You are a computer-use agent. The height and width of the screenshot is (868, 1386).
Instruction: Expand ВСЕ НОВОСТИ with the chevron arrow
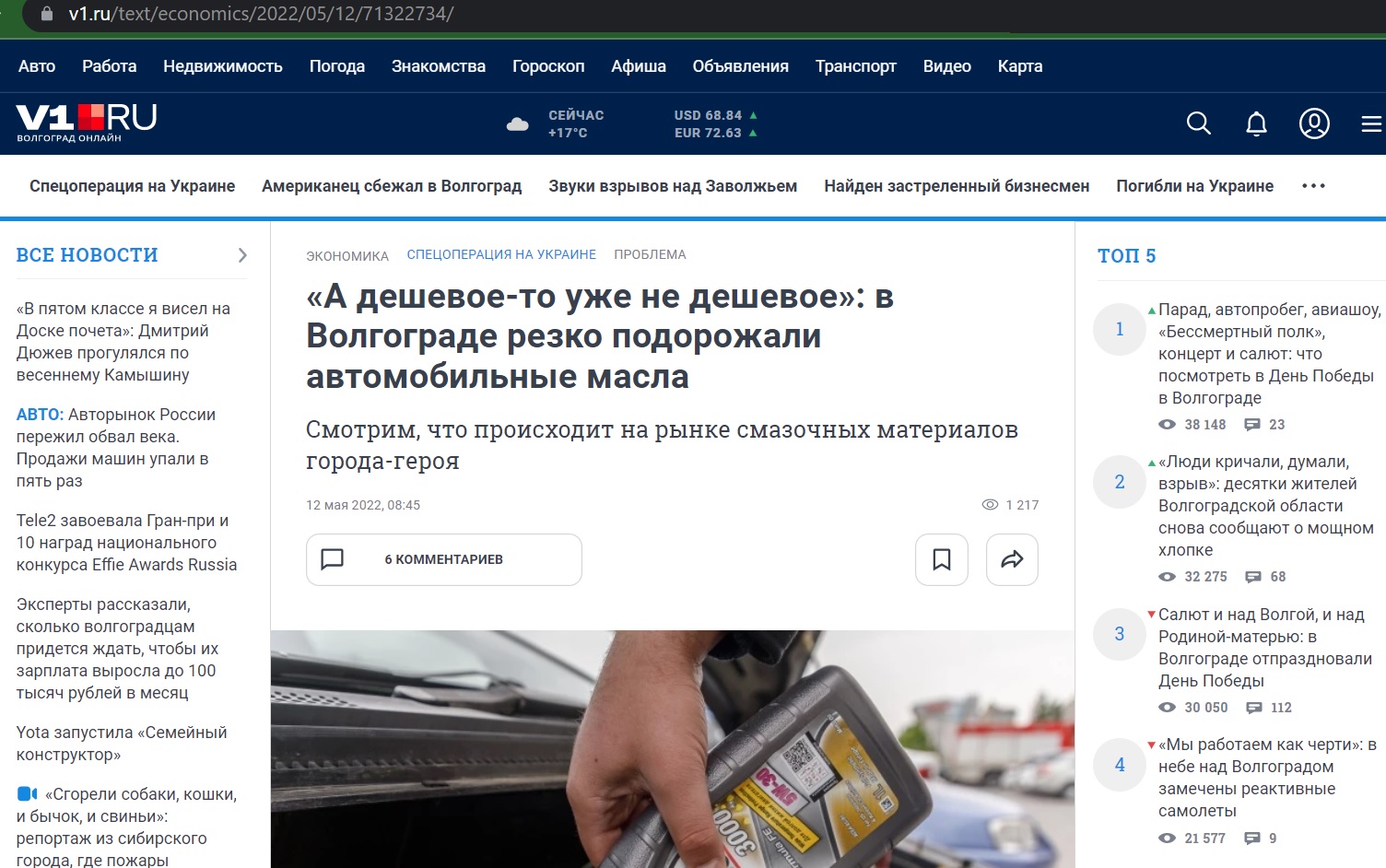click(x=242, y=255)
